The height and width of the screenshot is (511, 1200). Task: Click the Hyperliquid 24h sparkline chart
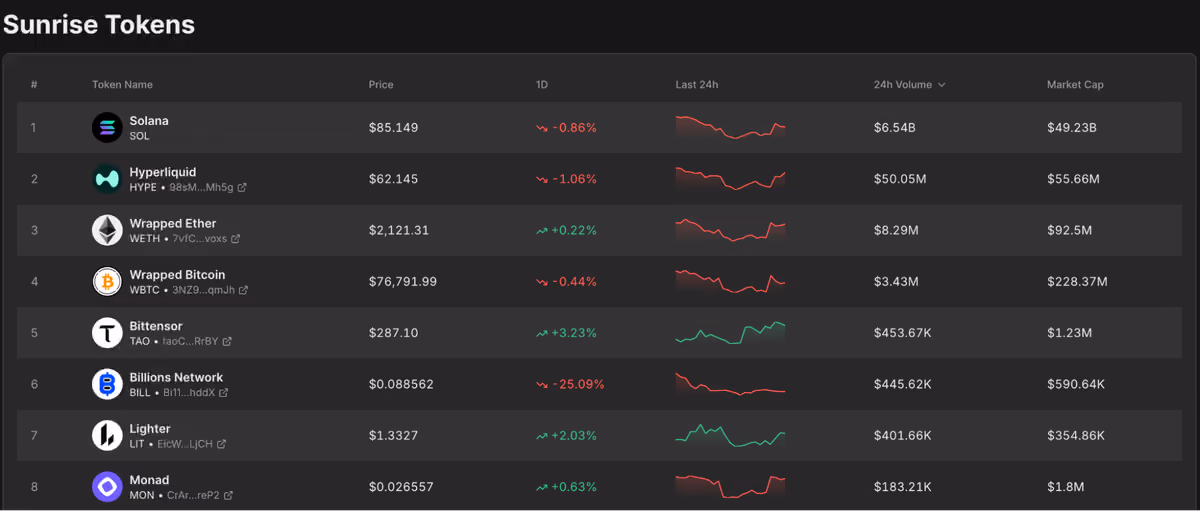(730, 179)
